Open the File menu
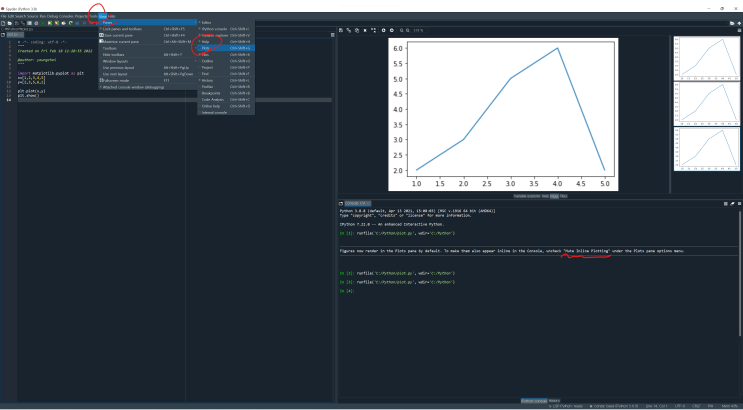Image resolution: width=743 pixels, height=410 pixels. tap(4, 16)
